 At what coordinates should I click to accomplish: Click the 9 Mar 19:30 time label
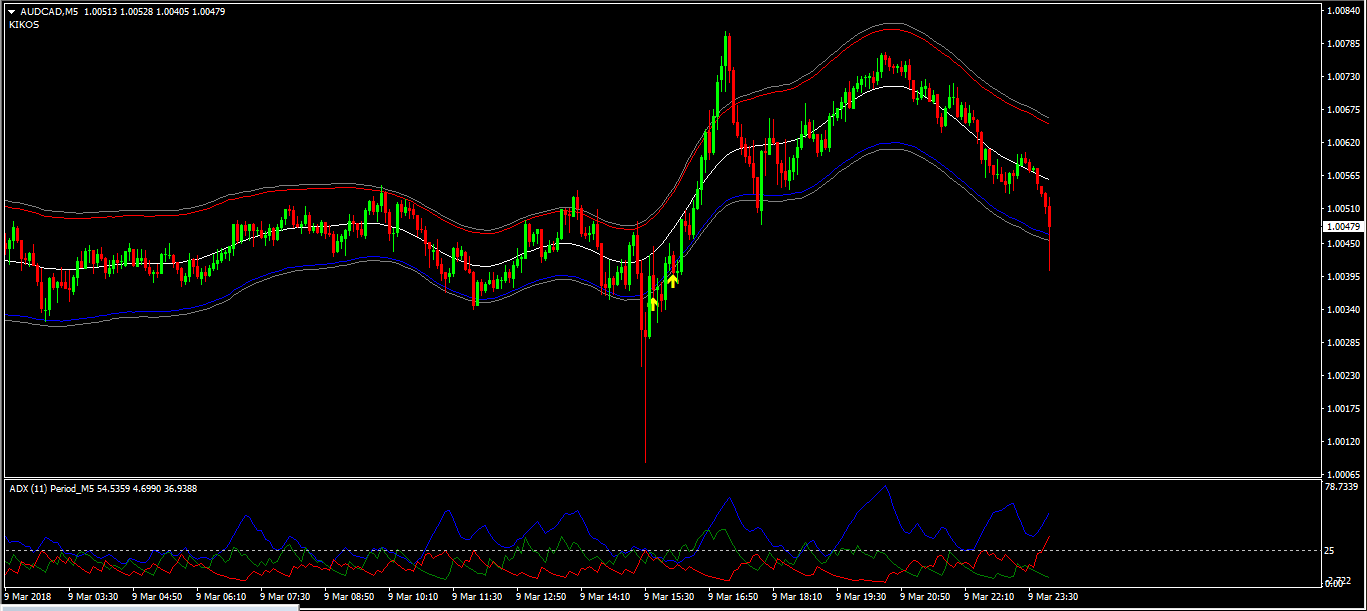tap(861, 597)
